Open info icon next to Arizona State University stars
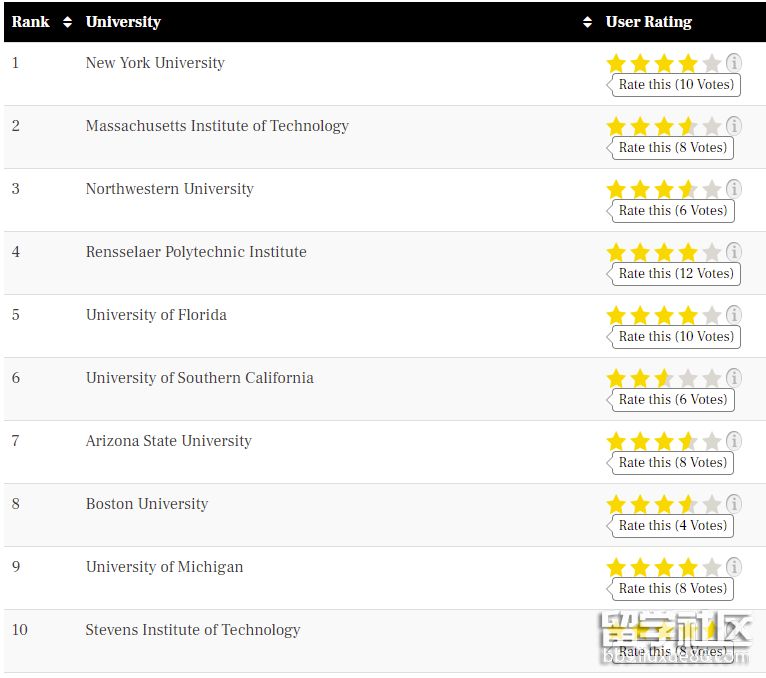This screenshot has height=678, width=766. [733, 441]
